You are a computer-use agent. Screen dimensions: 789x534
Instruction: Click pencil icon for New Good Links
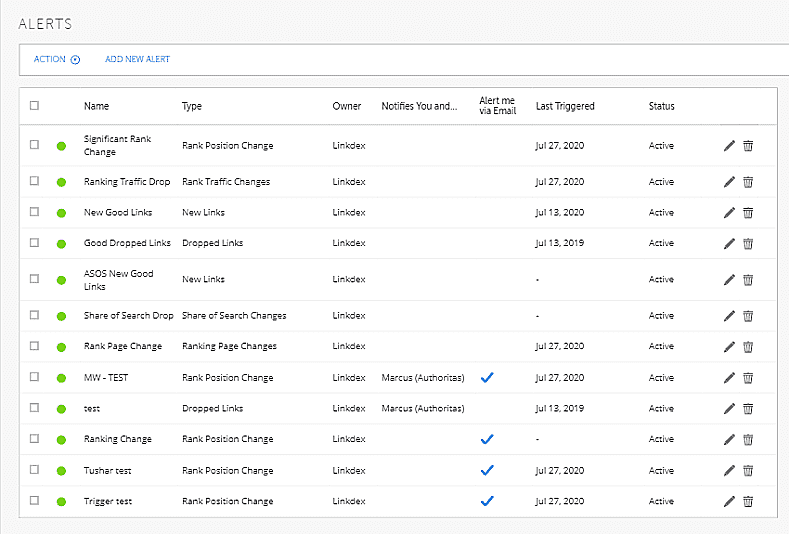click(729, 213)
